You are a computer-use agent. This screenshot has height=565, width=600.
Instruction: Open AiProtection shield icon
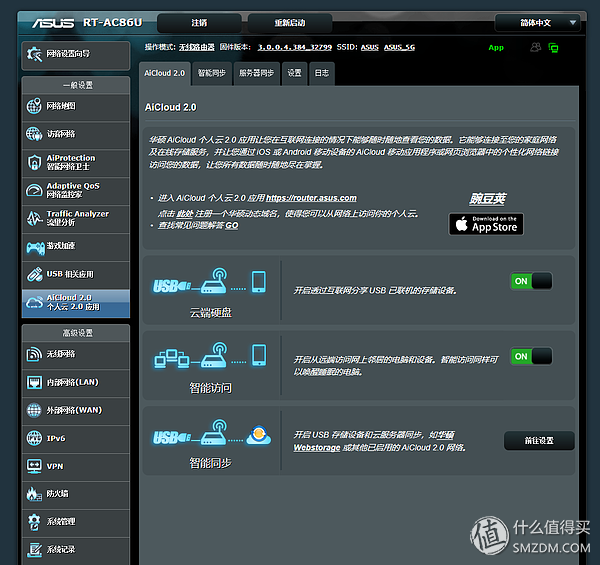point(34,162)
